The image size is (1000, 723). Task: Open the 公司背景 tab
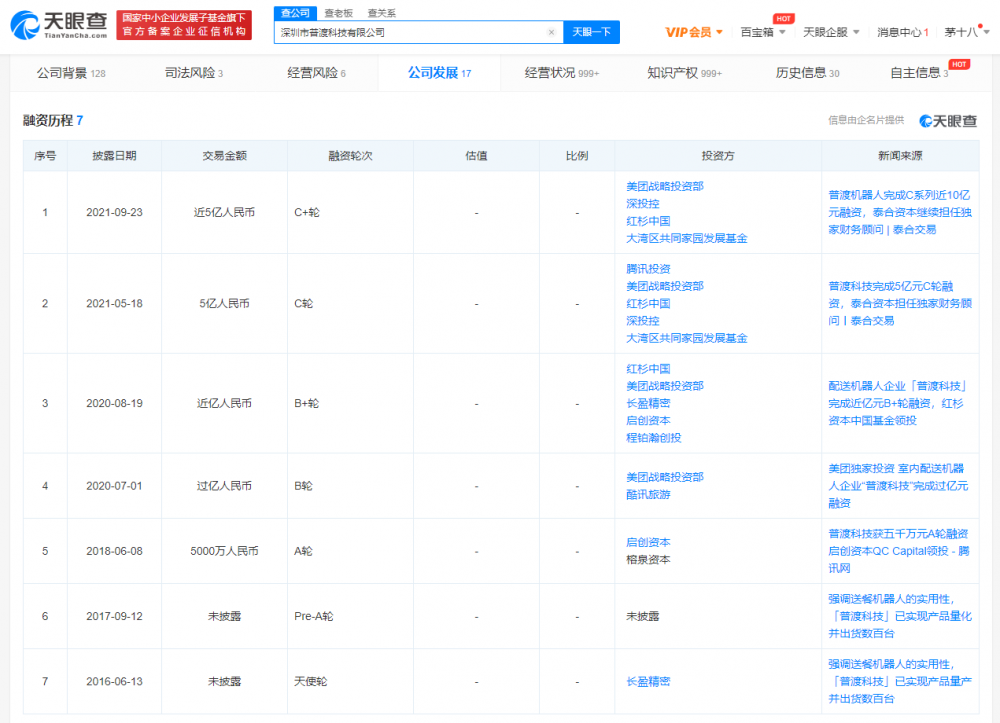coord(71,73)
